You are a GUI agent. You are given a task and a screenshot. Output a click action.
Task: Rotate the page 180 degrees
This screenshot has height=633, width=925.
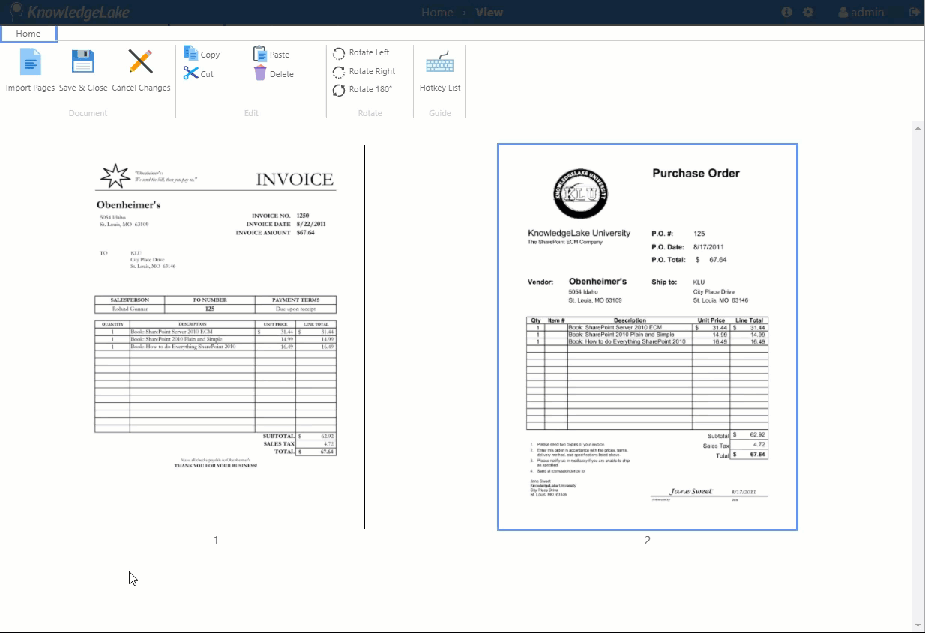click(x=362, y=90)
